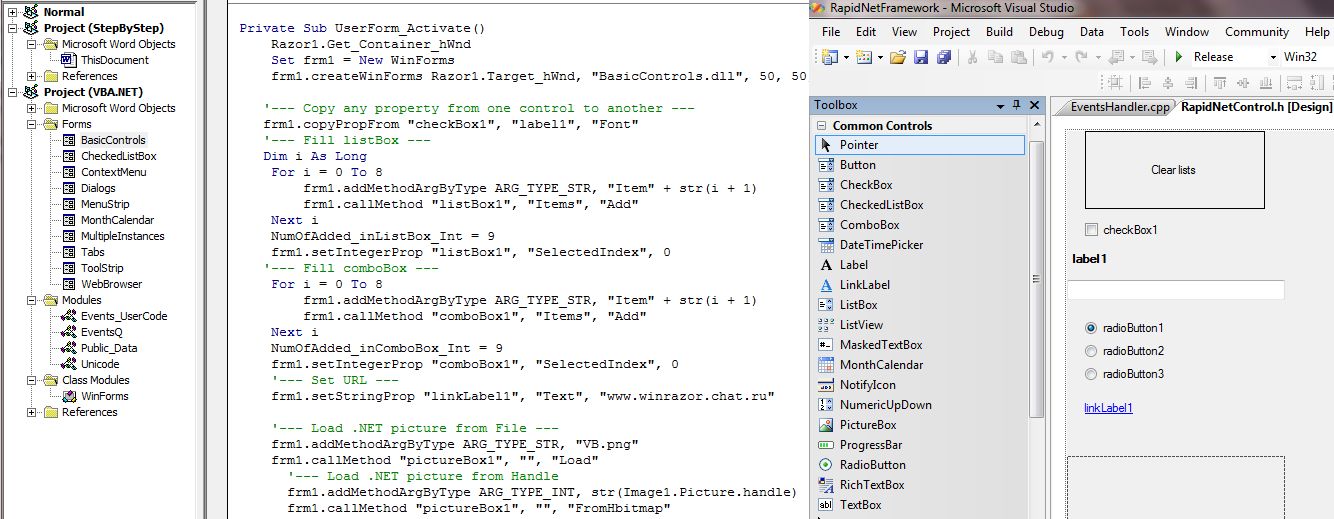Click Align to Grid layout icon
This screenshot has height=519, width=1334.
[1114, 83]
